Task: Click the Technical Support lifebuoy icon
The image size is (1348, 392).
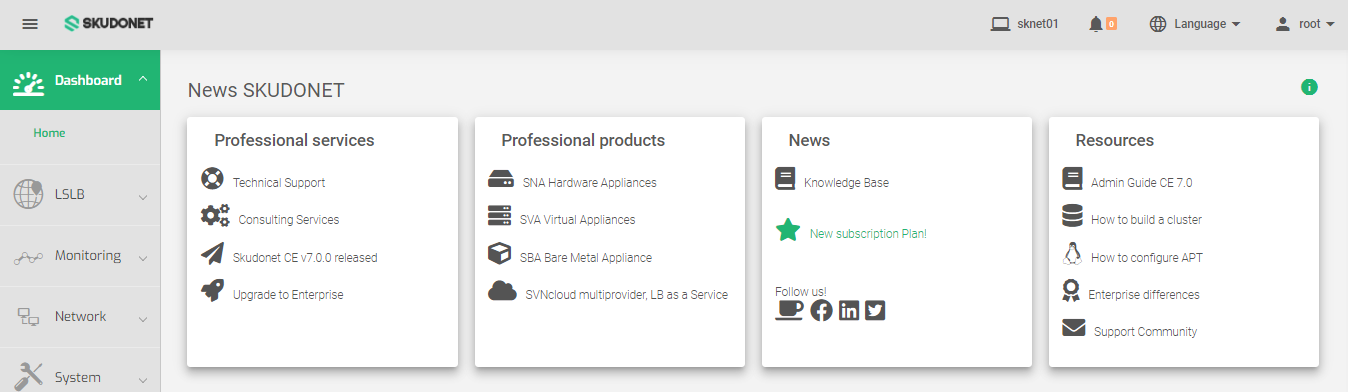Action: pos(212,180)
